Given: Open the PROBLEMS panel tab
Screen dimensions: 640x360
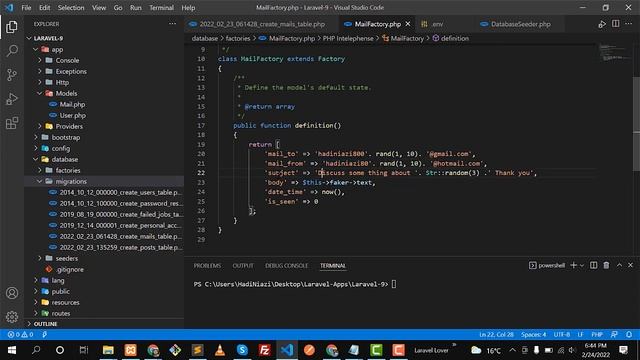Looking at the screenshot, I should point(207,266).
